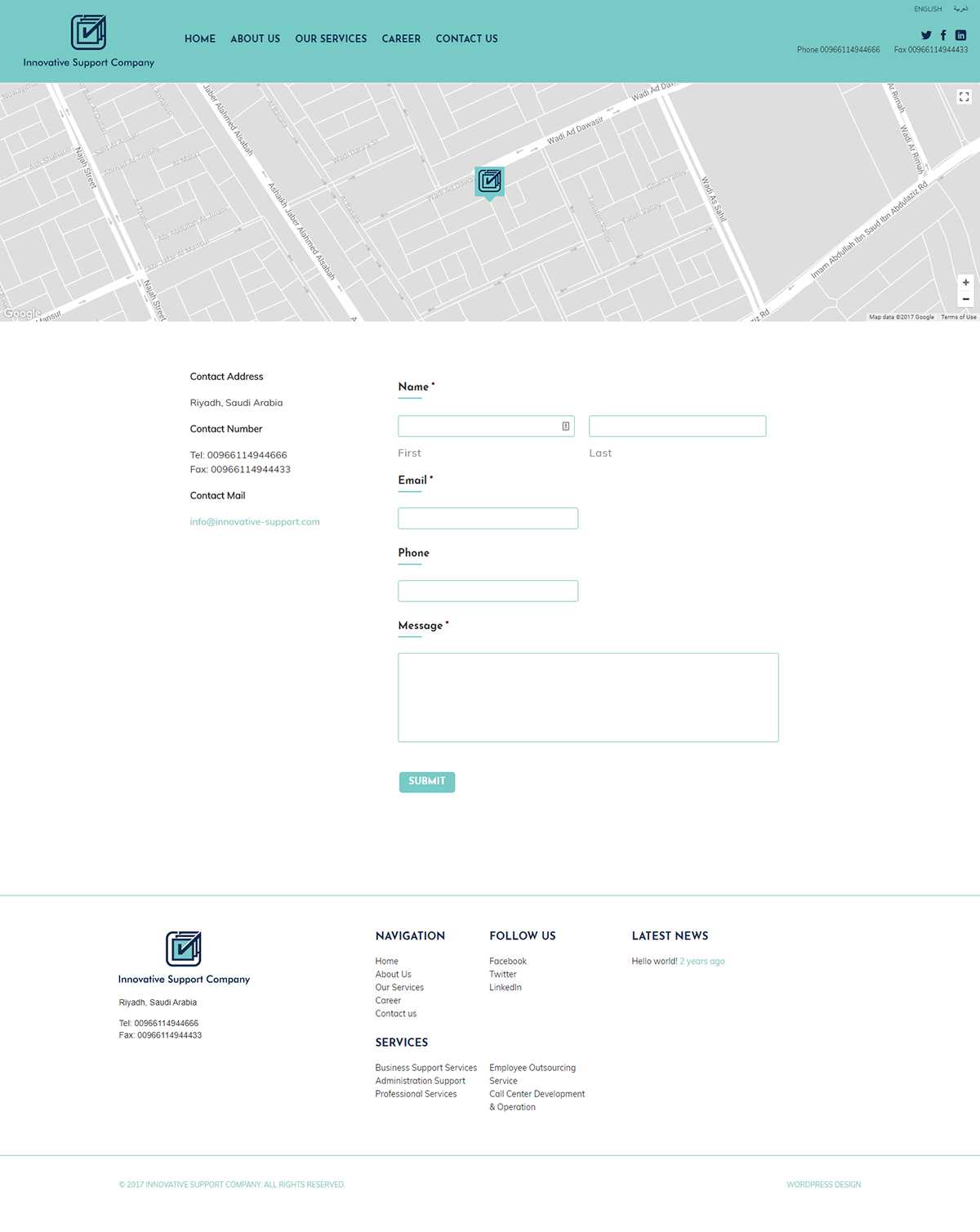Screen dimensions: 980x1232
Task: Open footer Twitter link
Action: [502, 975]
